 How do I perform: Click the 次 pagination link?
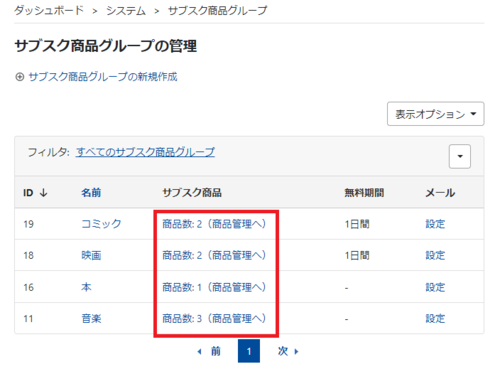point(283,351)
